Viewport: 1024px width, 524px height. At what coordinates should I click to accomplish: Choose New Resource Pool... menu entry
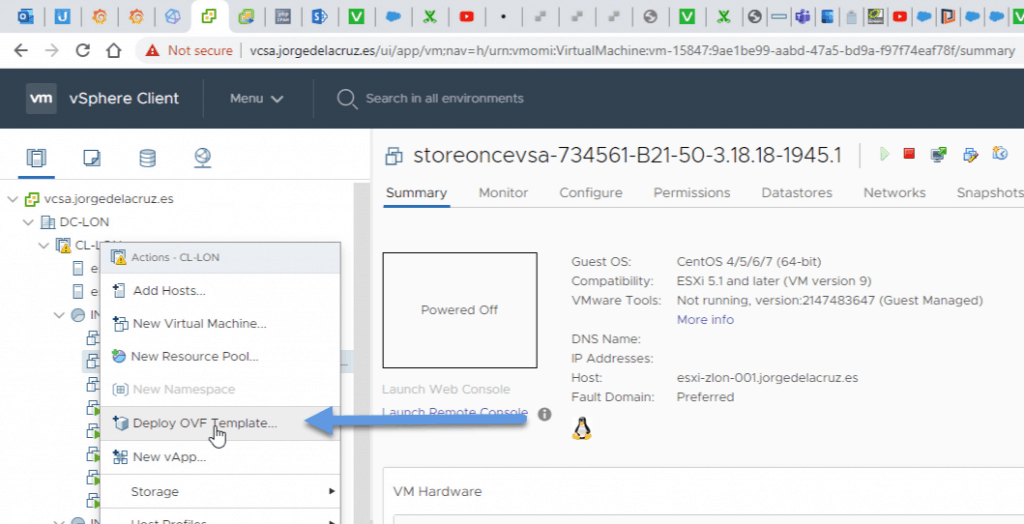pos(220,357)
